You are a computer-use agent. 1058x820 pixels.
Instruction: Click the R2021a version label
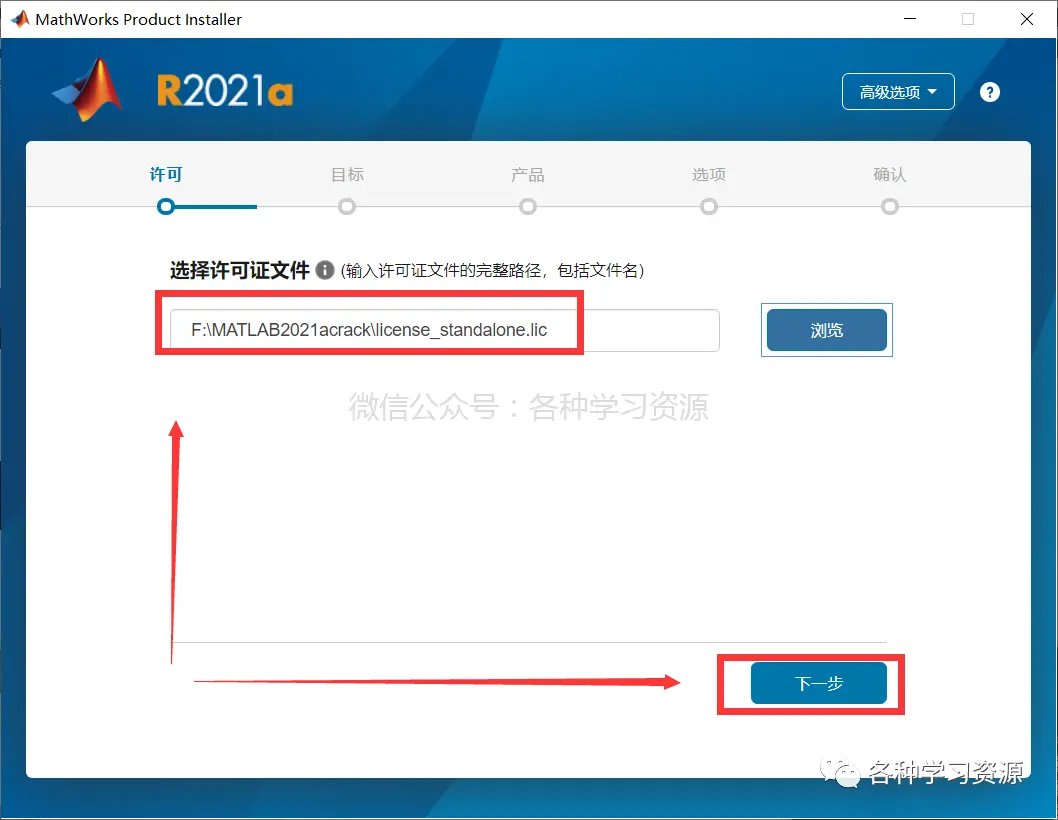[x=225, y=91]
